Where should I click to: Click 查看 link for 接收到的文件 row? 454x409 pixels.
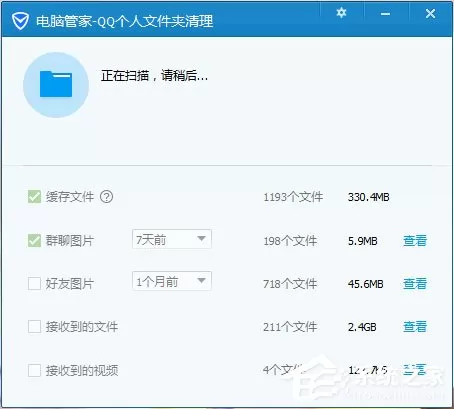coord(415,327)
